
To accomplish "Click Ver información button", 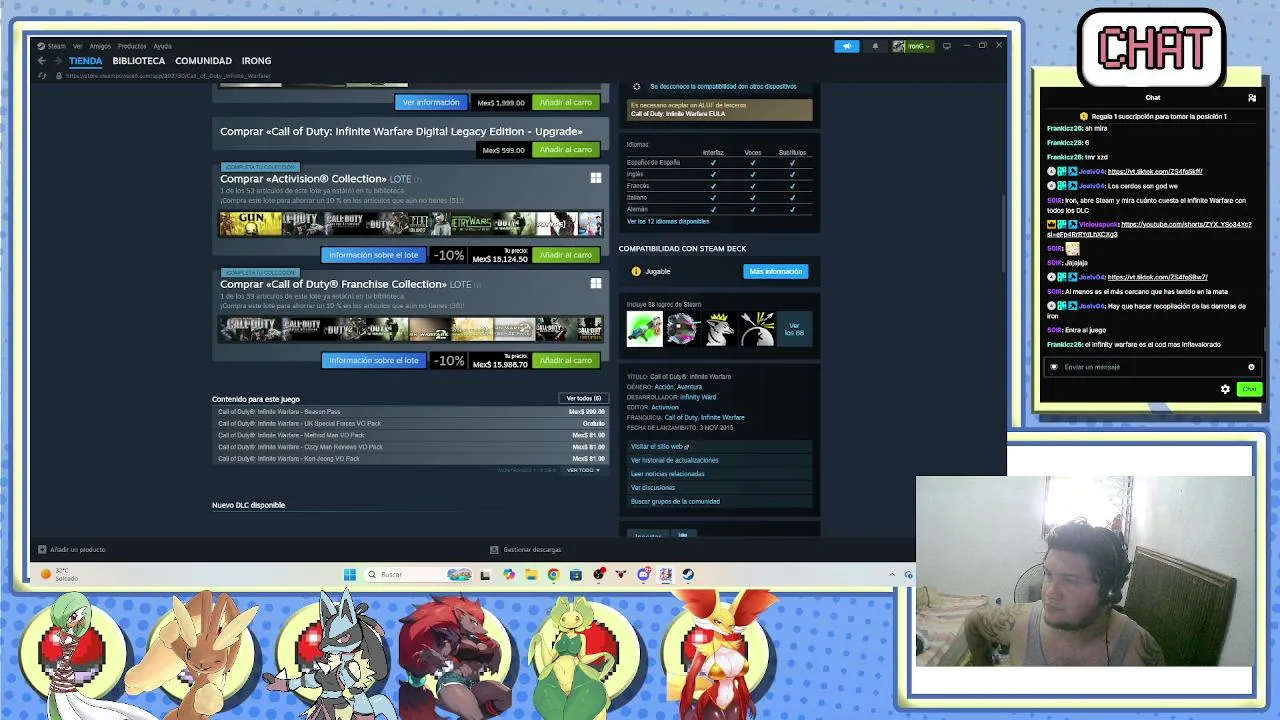I will (x=431, y=102).
